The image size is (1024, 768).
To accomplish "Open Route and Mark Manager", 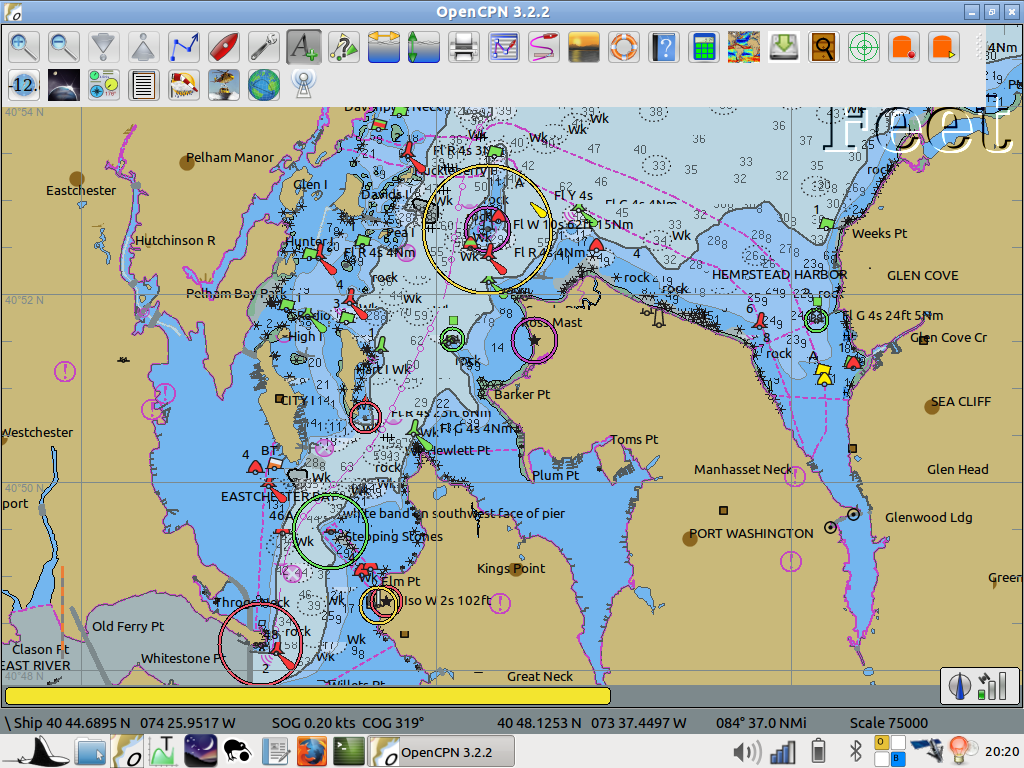I will pos(504,47).
